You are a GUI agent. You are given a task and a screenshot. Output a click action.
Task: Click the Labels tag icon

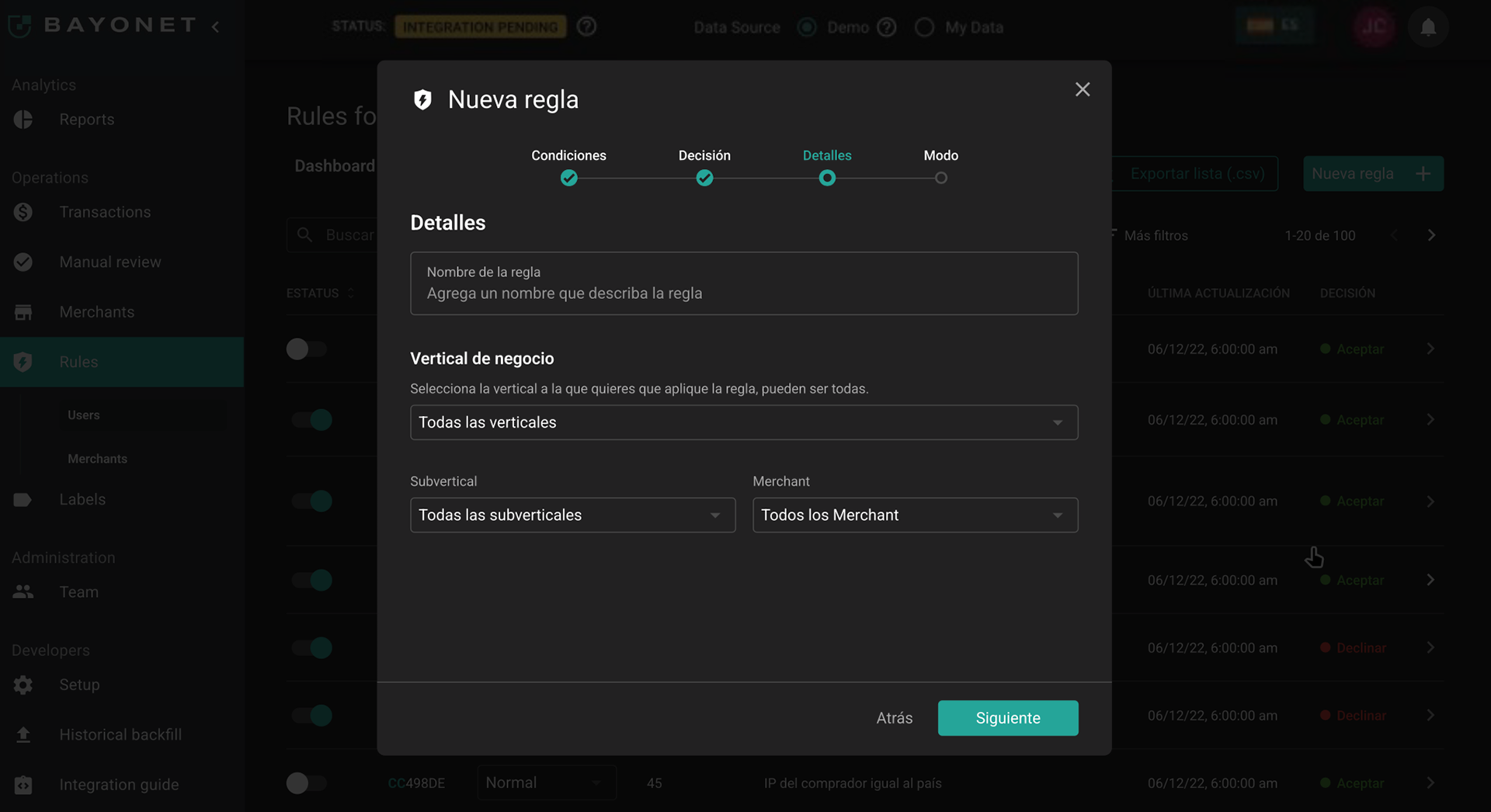[x=23, y=500]
